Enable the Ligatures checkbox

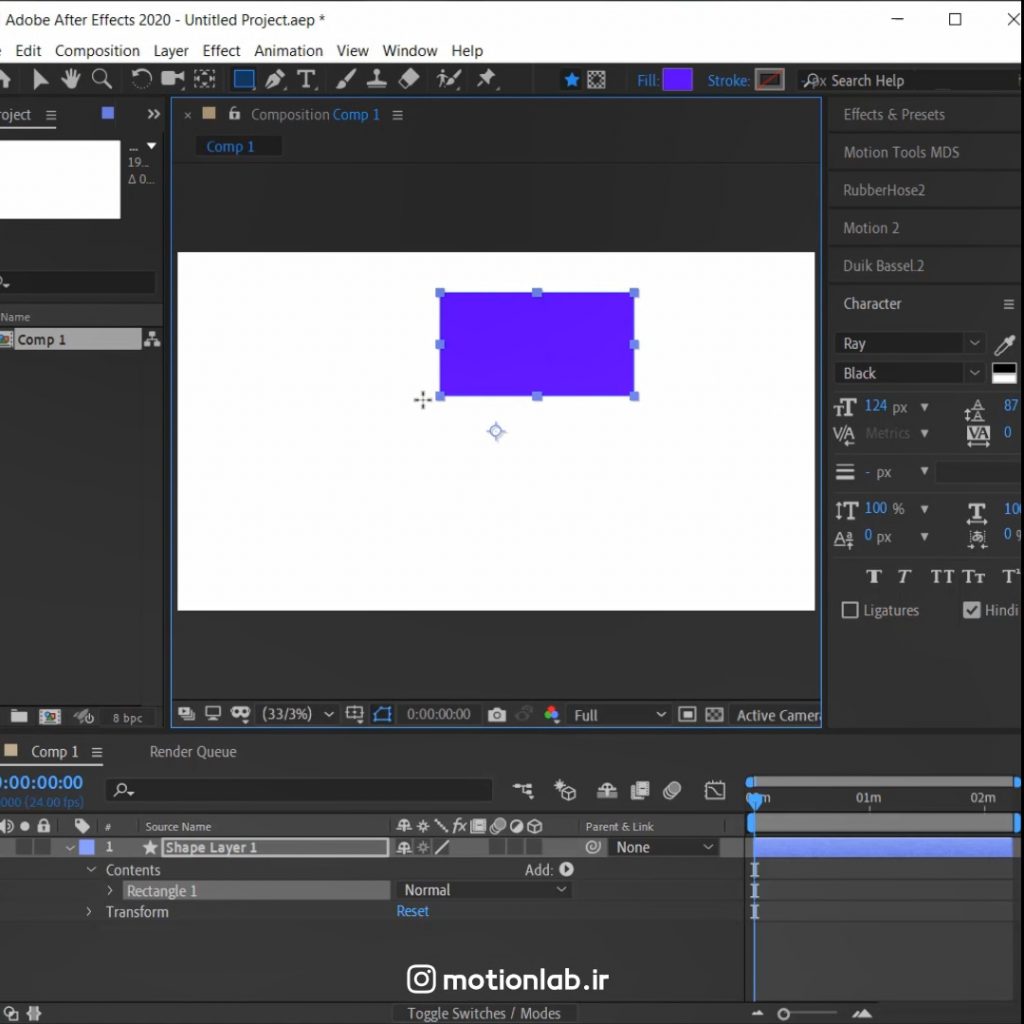[x=850, y=610]
